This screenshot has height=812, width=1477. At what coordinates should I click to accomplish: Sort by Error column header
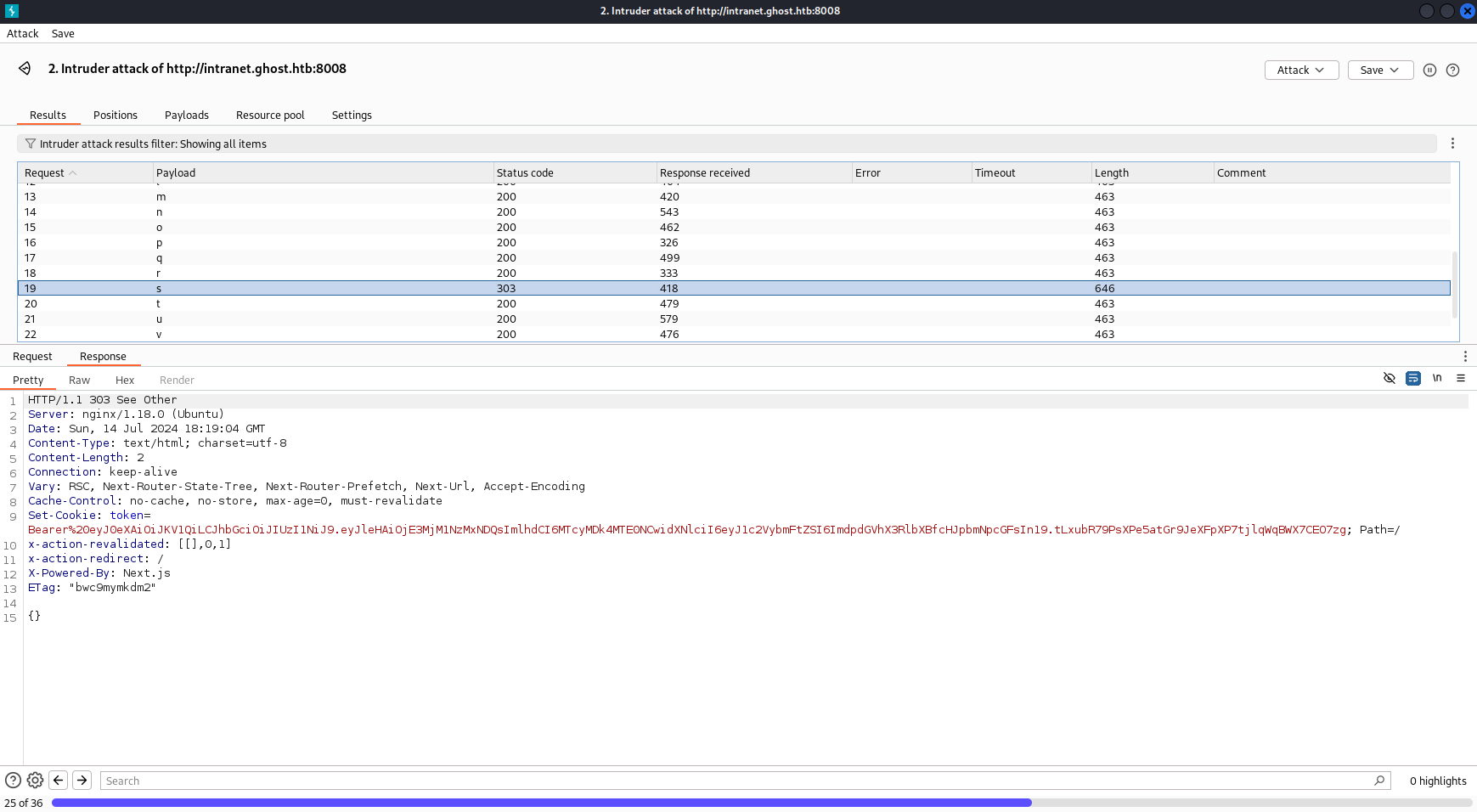tap(912, 172)
